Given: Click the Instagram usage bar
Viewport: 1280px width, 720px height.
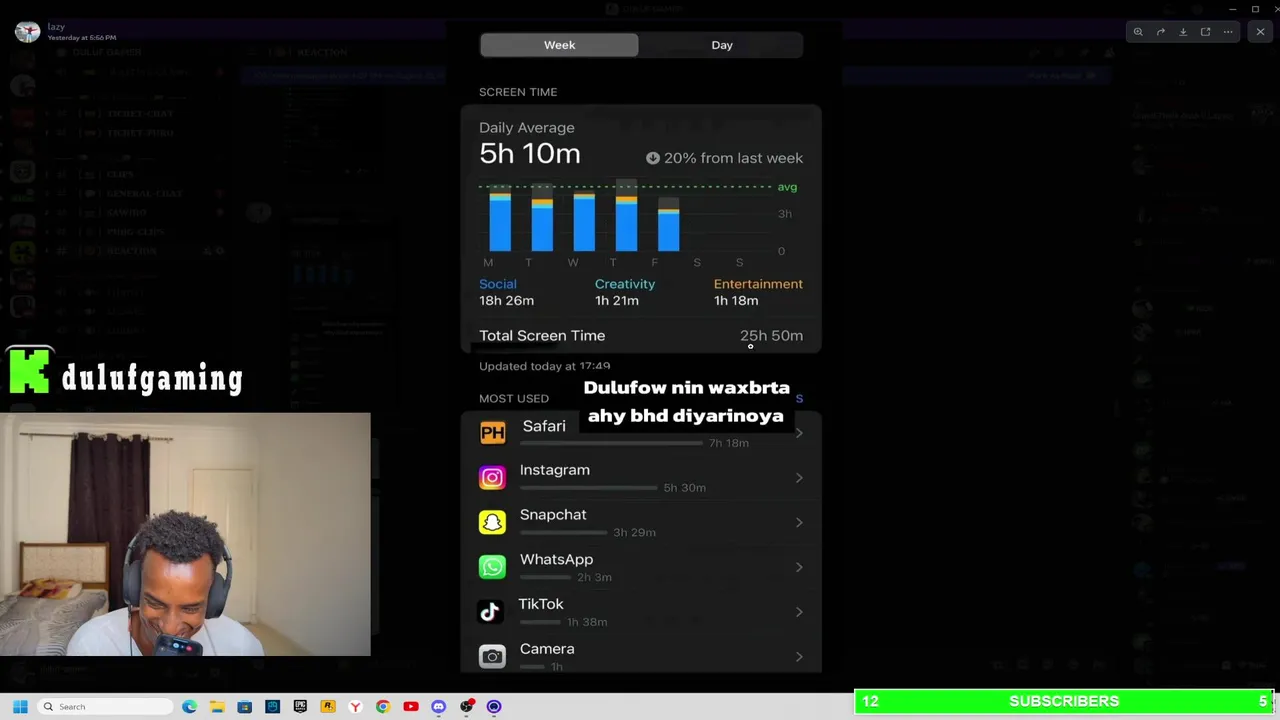Looking at the screenshot, I should point(588,487).
